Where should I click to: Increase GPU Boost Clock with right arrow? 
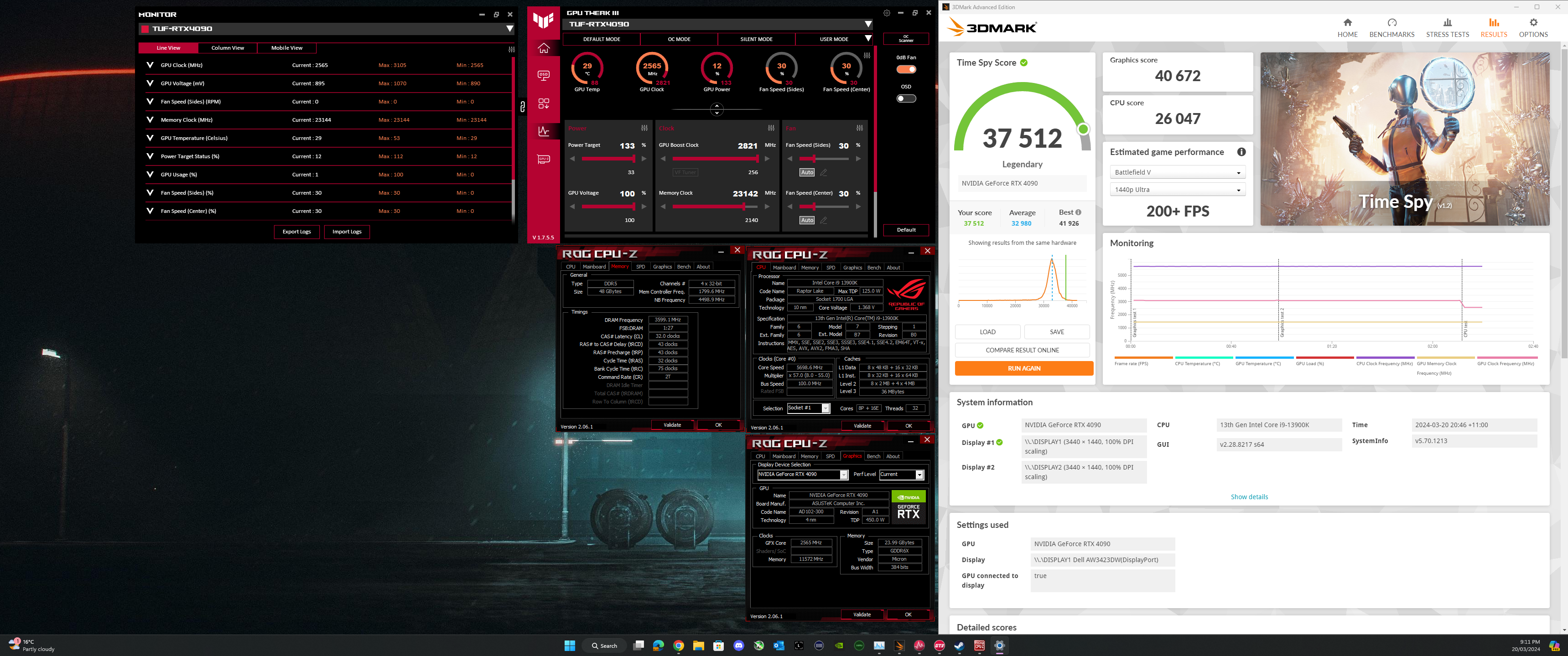(x=767, y=159)
